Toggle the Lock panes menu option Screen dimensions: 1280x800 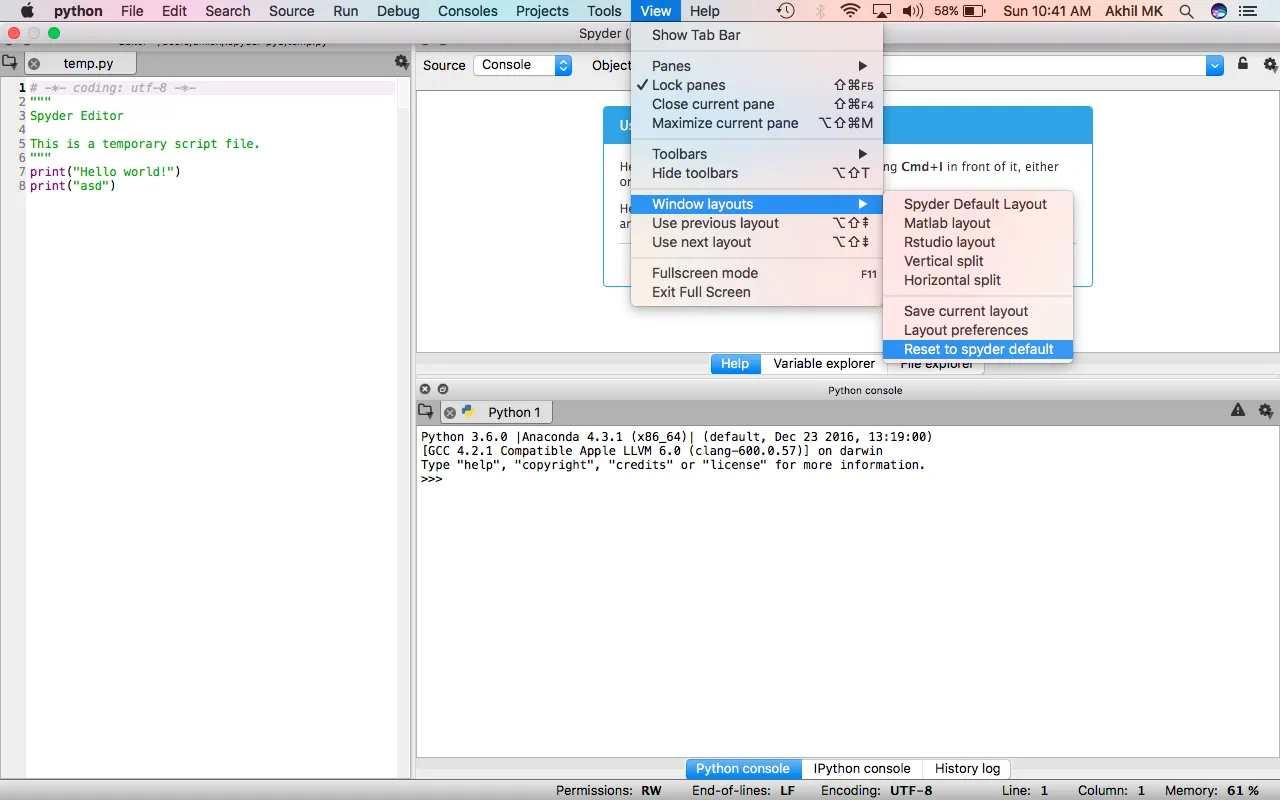coord(757,85)
